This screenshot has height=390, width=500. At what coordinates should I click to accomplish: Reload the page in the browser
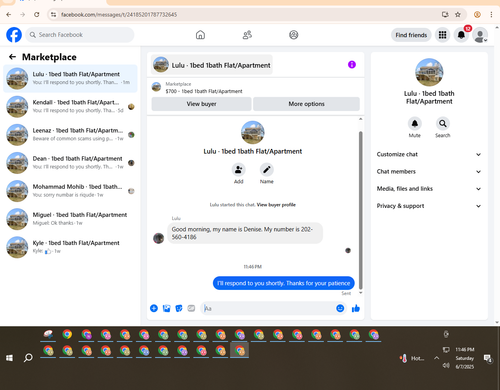(37, 14)
